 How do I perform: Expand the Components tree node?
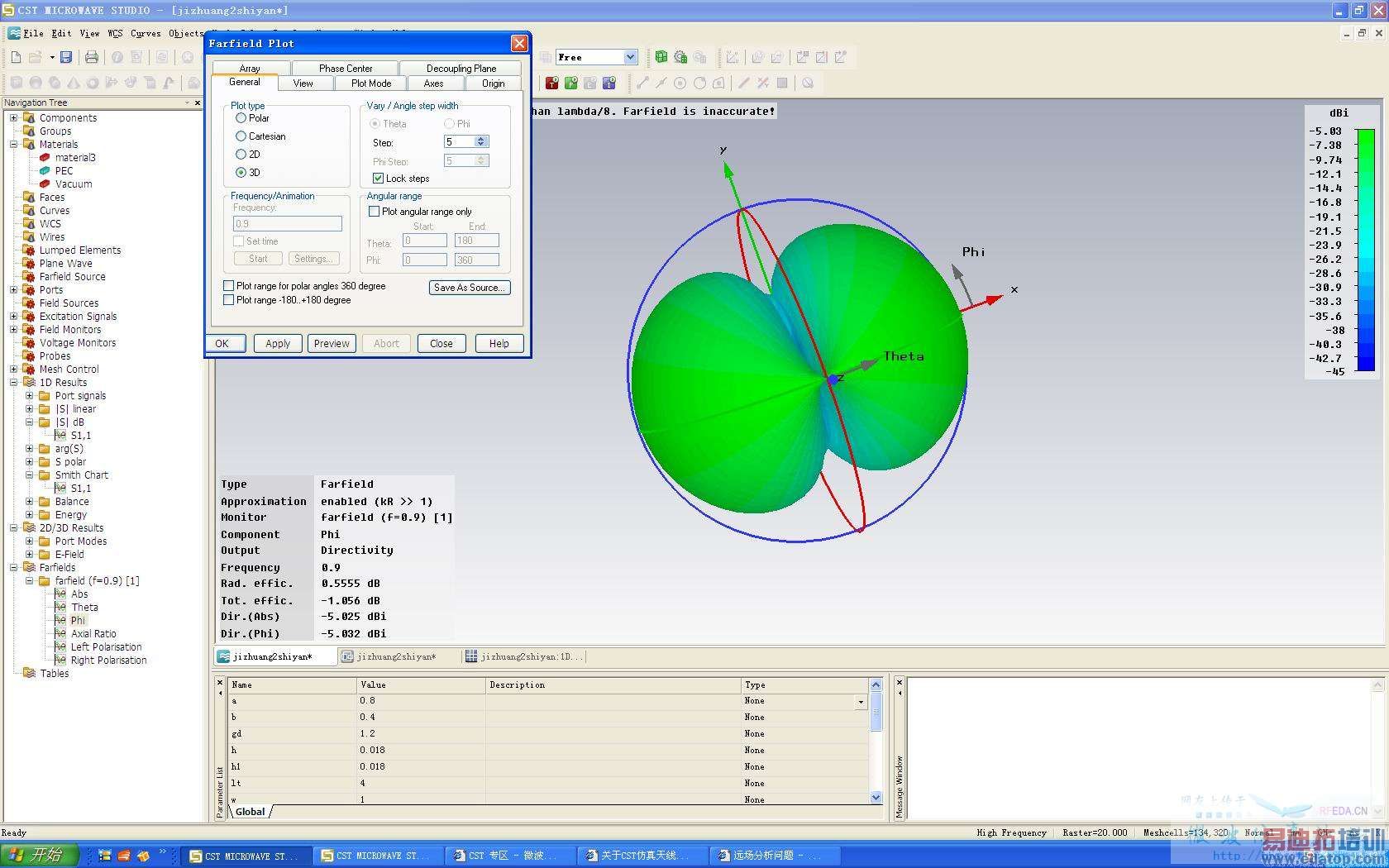pyautogui.click(x=13, y=117)
